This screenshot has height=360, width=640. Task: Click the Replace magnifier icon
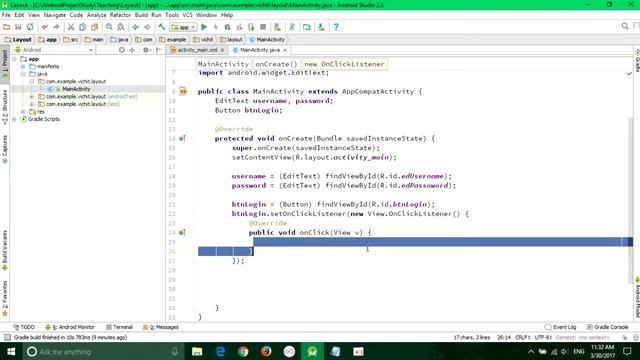(121, 27)
